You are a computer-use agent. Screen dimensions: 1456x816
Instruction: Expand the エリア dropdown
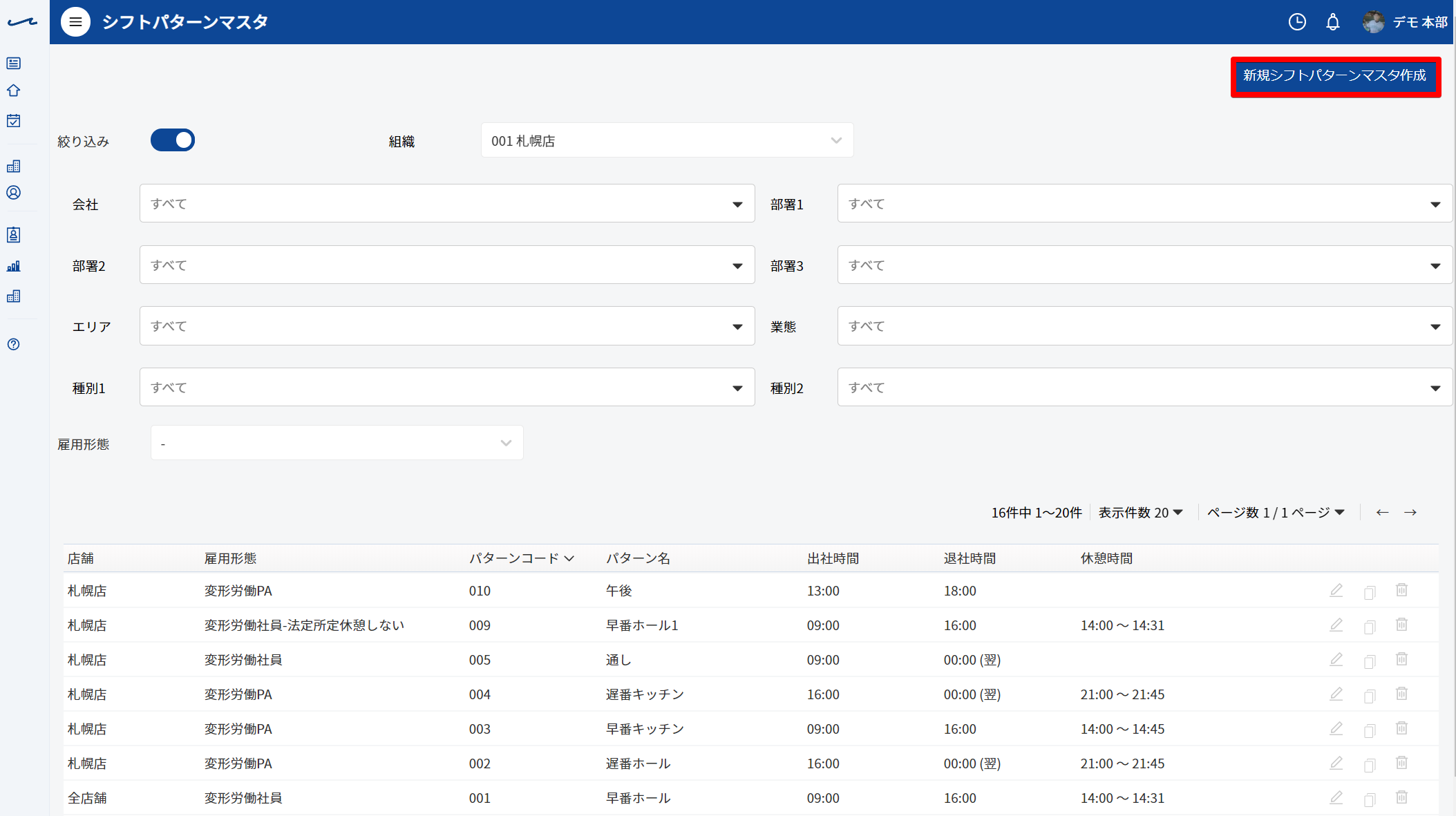pos(447,326)
